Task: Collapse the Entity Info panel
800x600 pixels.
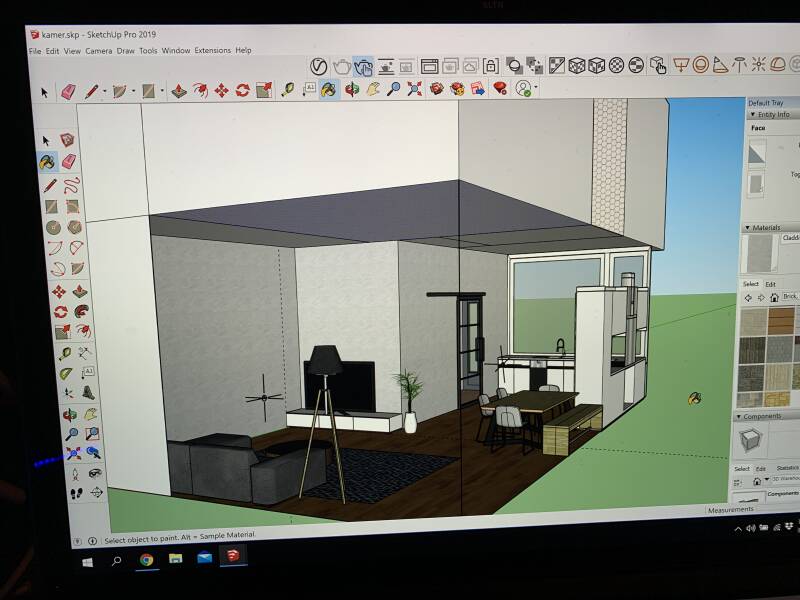Action: click(x=752, y=114)
